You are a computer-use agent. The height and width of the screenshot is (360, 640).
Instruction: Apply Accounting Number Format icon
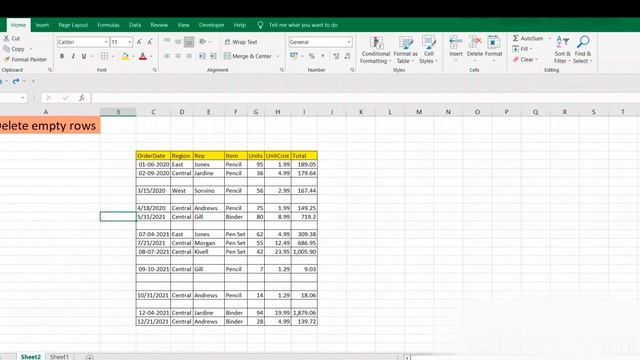294,56
